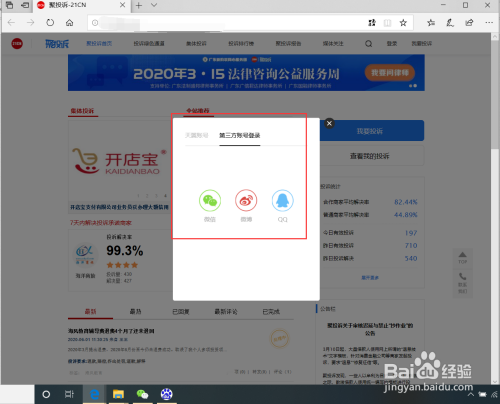The height and width of the screenshot is (404, 500).
Task: Select carousel slide number 4
Action: (165, 196)
